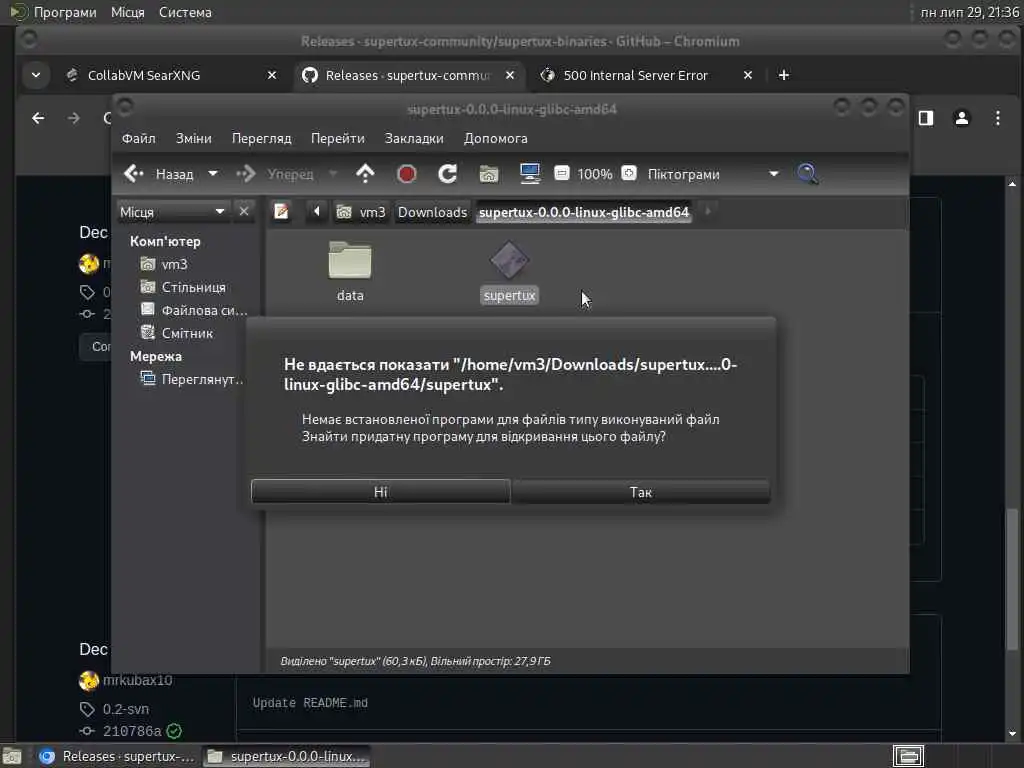Reset zoom via the 100% label
The image size is (1024, 768).
595,174
